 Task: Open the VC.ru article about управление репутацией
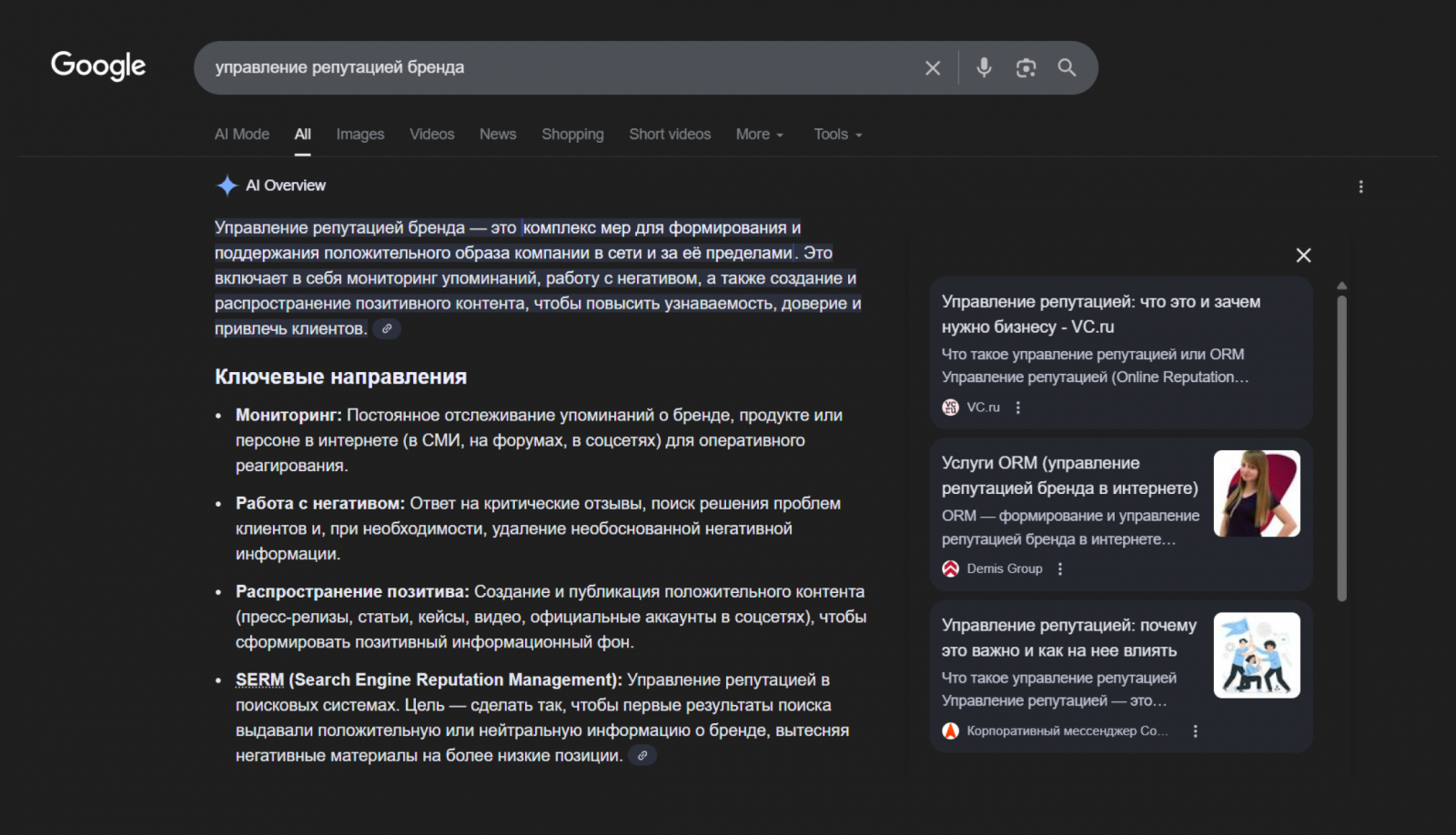point(1100,314)
